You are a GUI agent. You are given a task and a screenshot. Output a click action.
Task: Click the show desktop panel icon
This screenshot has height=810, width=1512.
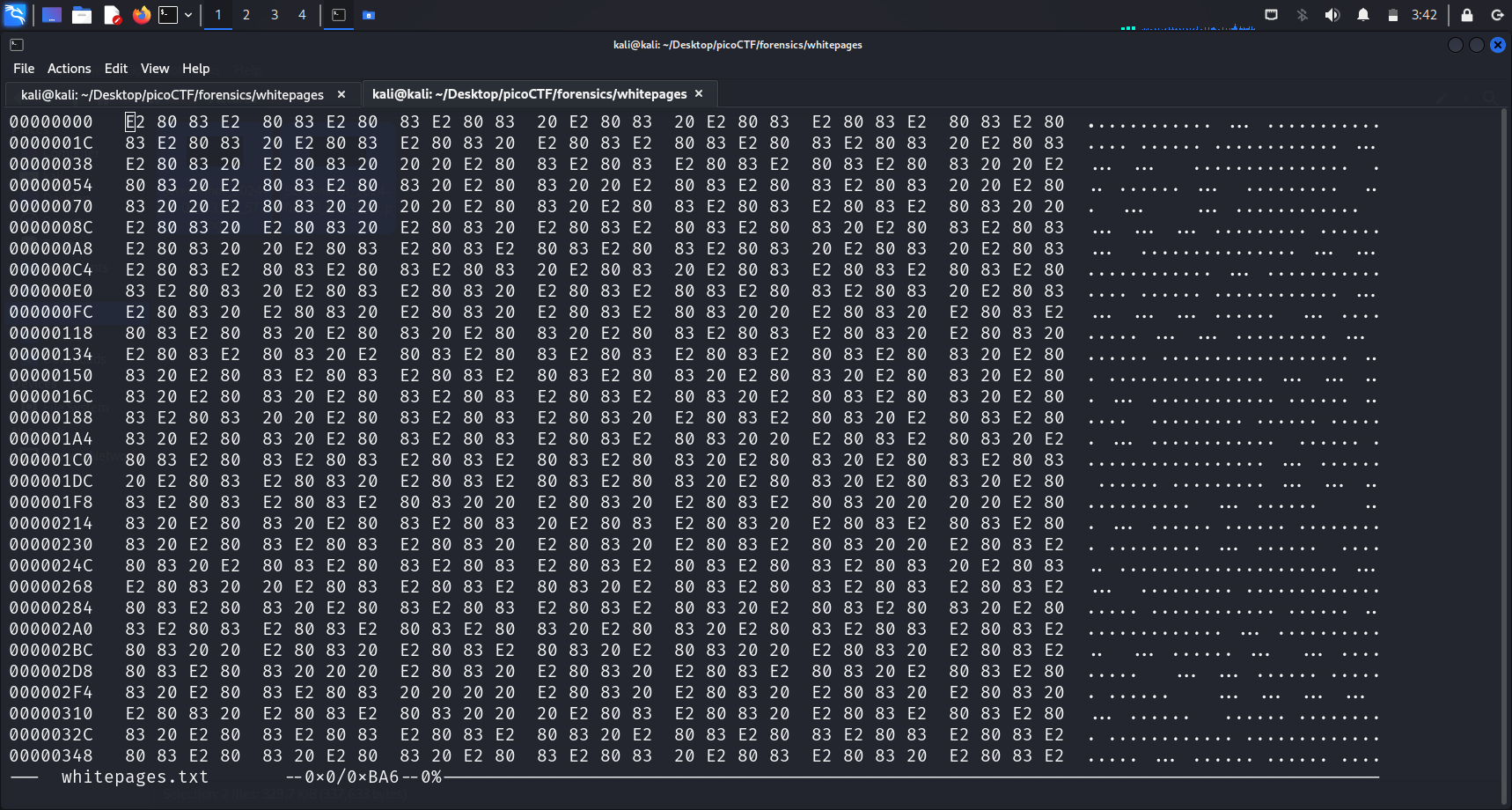[52, 15]
